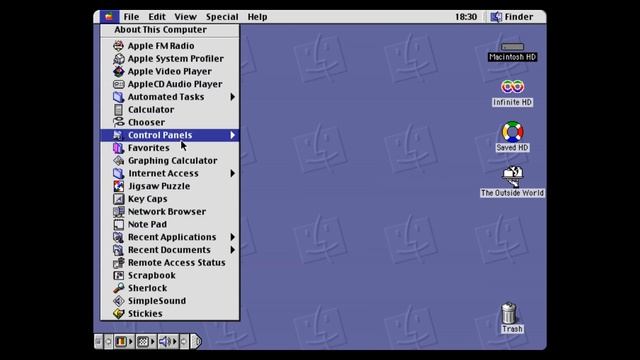Screen dimensions: 640x360
Task: Expand the sound volume module arrow
Action: (175, 342)
